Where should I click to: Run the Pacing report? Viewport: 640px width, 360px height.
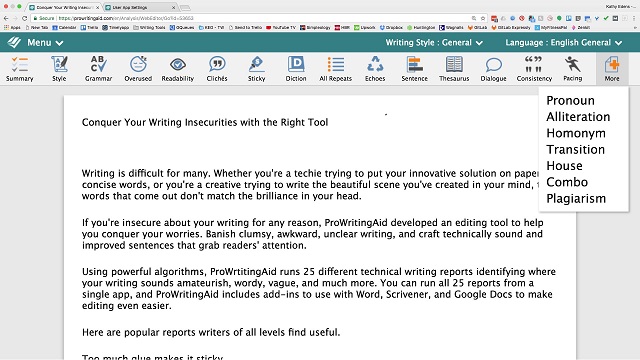pyautogui.click(x=573, y=69)
